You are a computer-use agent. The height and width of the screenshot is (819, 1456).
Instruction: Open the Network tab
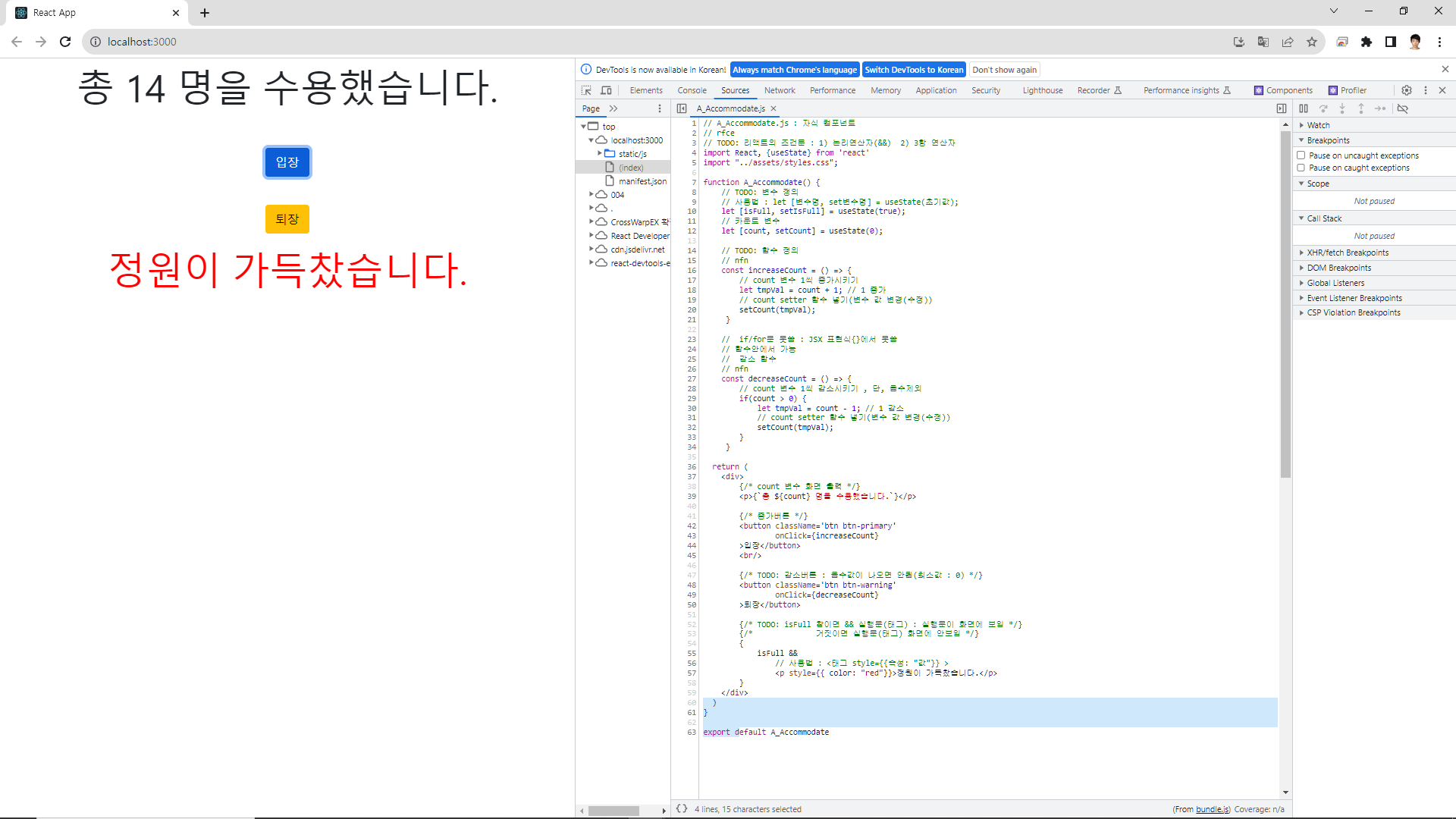point(780,90)
